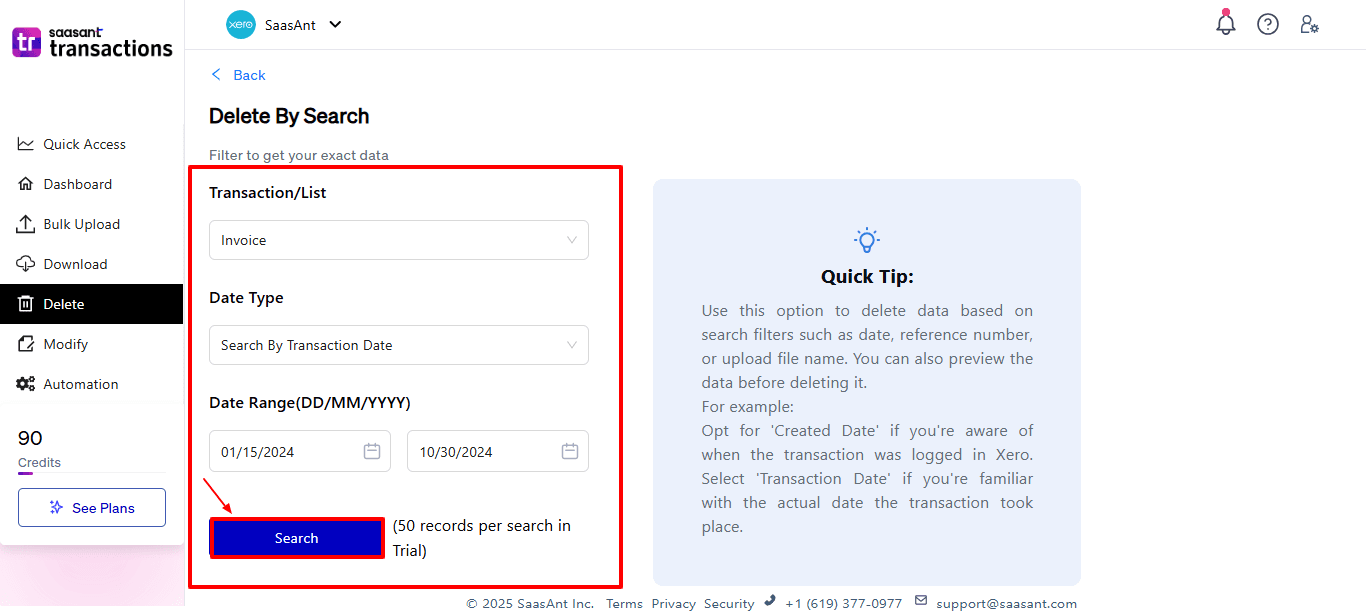Click the SaasAnt Transactions logo

tap(92, 43)
